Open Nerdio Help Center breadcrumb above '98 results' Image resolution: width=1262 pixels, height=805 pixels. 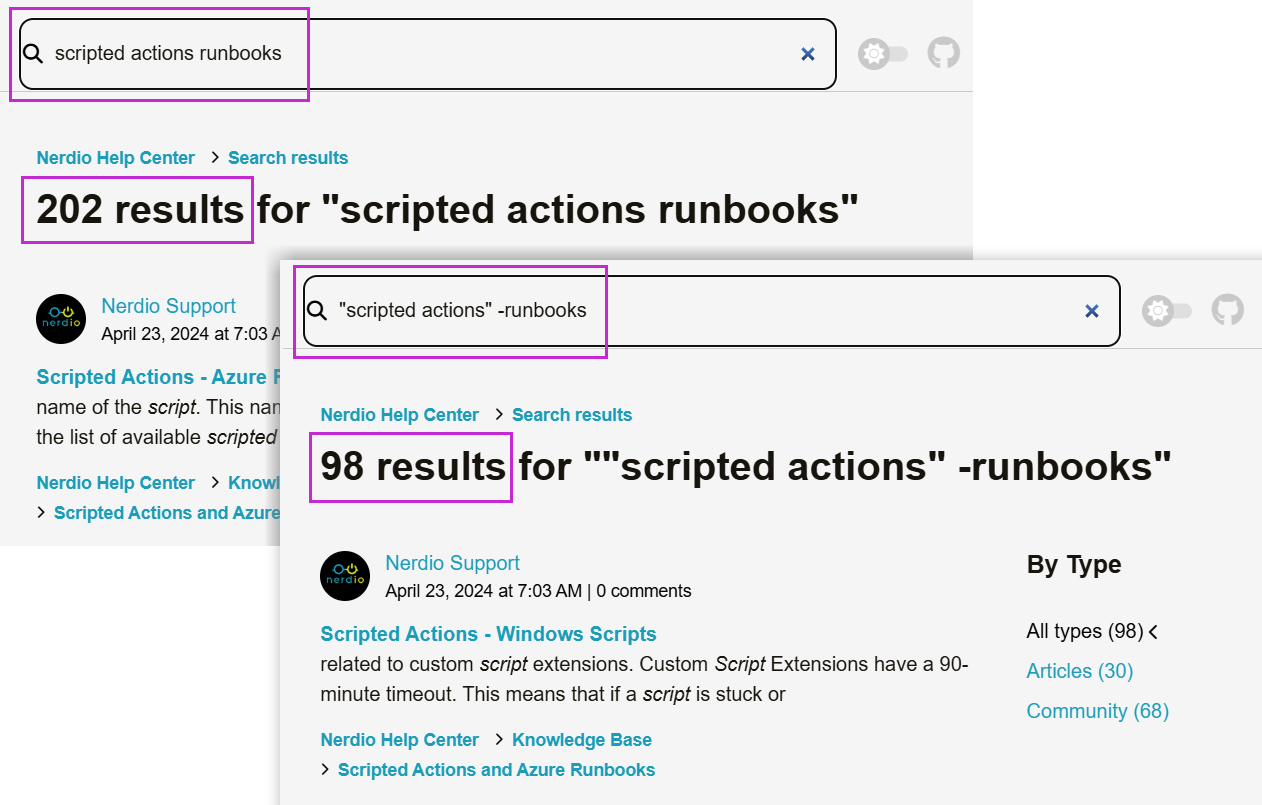(400, 415)
